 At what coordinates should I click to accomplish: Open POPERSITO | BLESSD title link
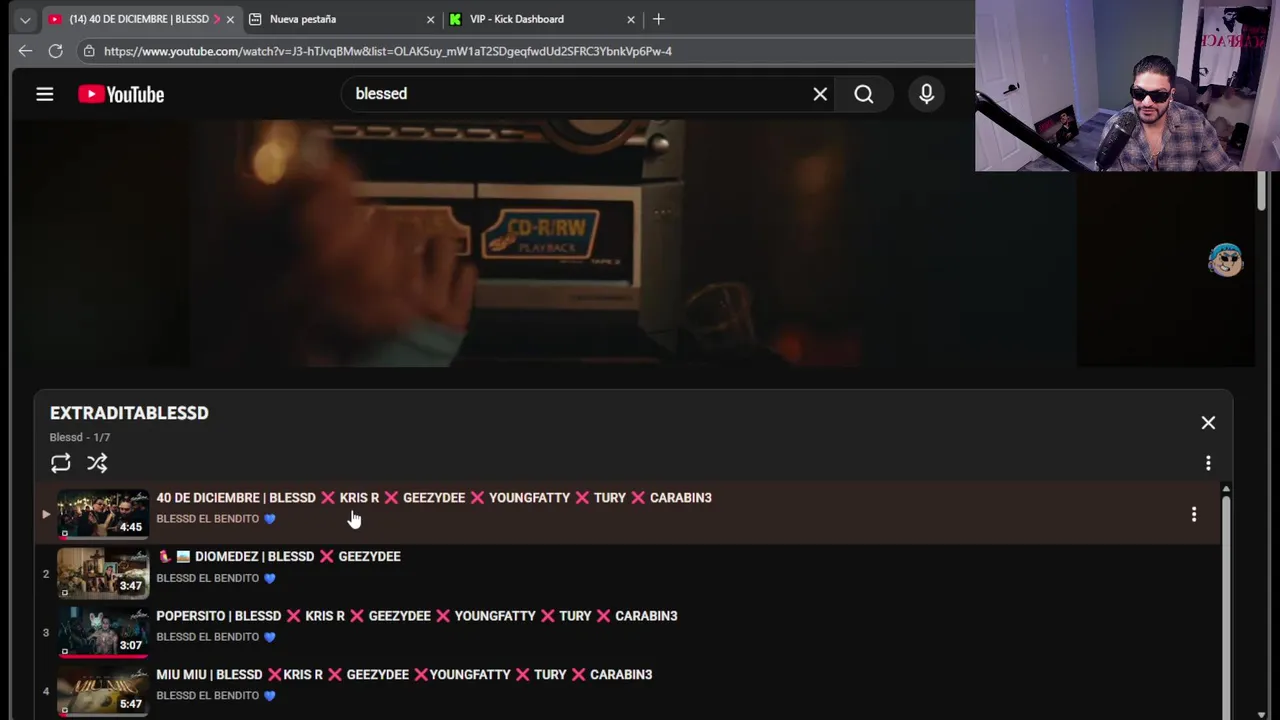pyautogui.click(x=417, y=616)
